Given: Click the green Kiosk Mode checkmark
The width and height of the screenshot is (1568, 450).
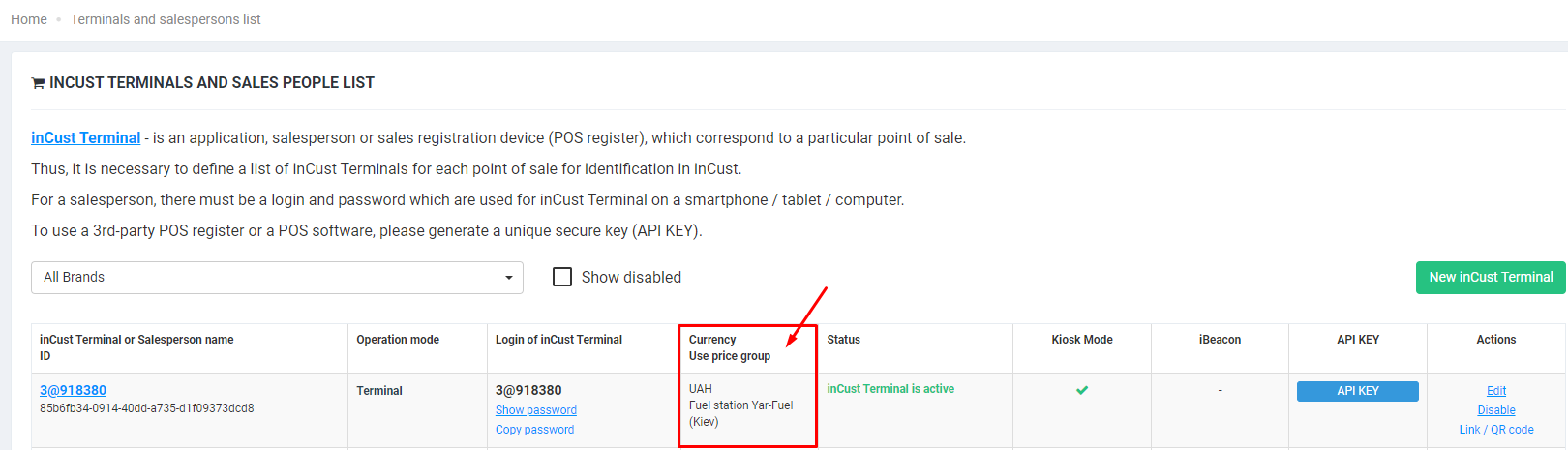Looking at the screenshot, I should click(1082, 390).
